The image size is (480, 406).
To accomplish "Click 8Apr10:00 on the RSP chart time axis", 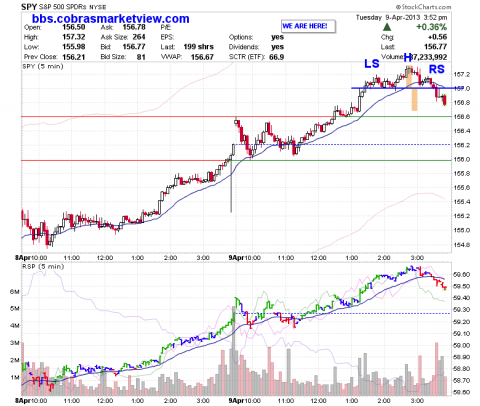I will [x=31, y=400].
